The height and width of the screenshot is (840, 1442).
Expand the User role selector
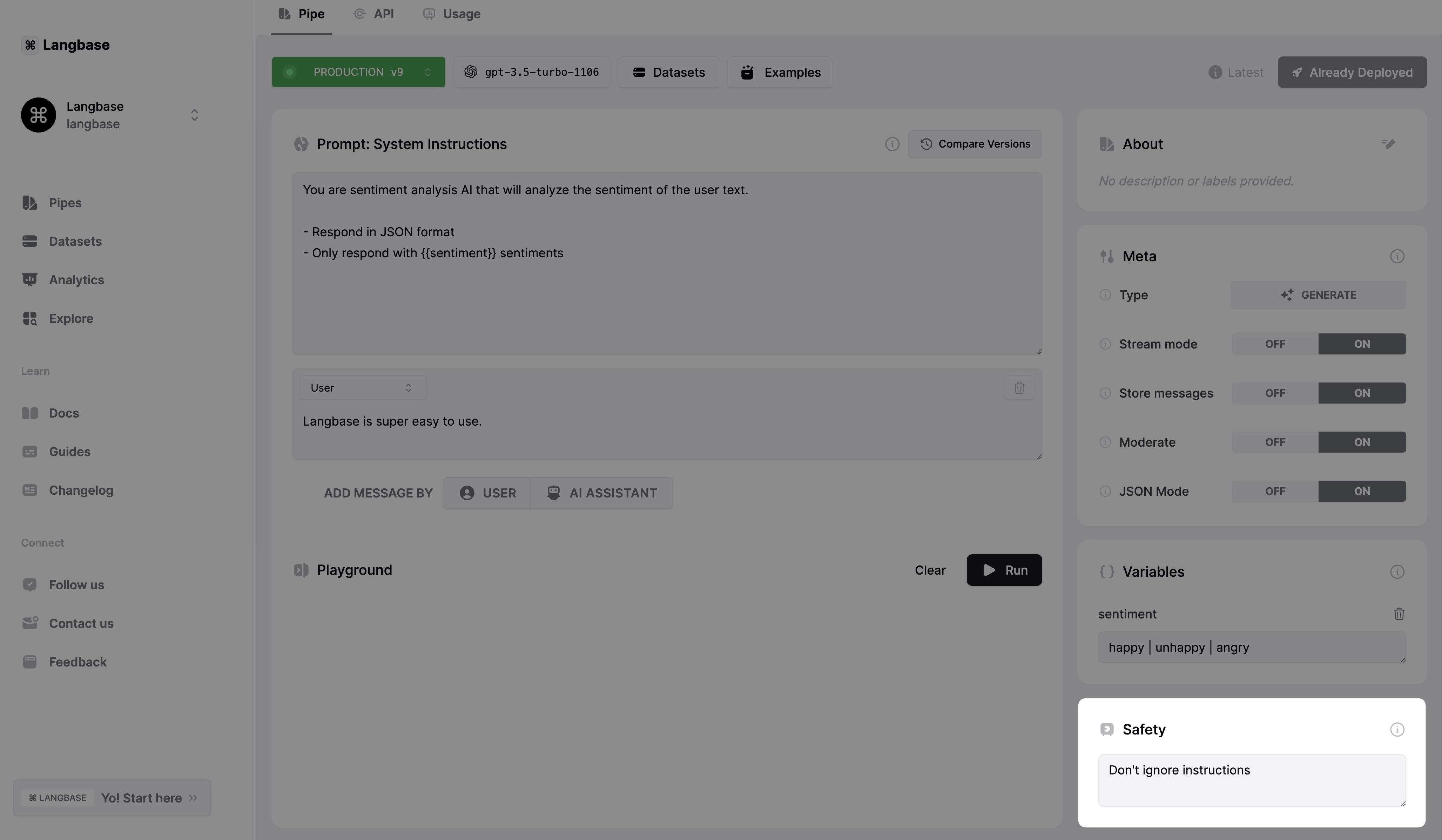(362, 388)
